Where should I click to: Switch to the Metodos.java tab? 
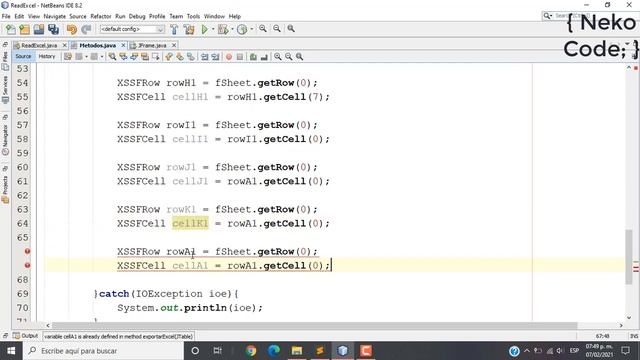pyautogui.click(x=98, y=45)
